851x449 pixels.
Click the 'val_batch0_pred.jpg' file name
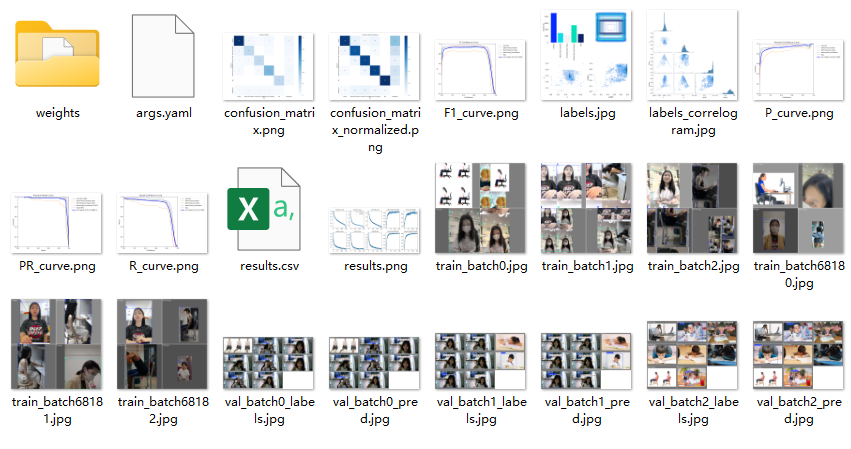[x=375, y=410]
